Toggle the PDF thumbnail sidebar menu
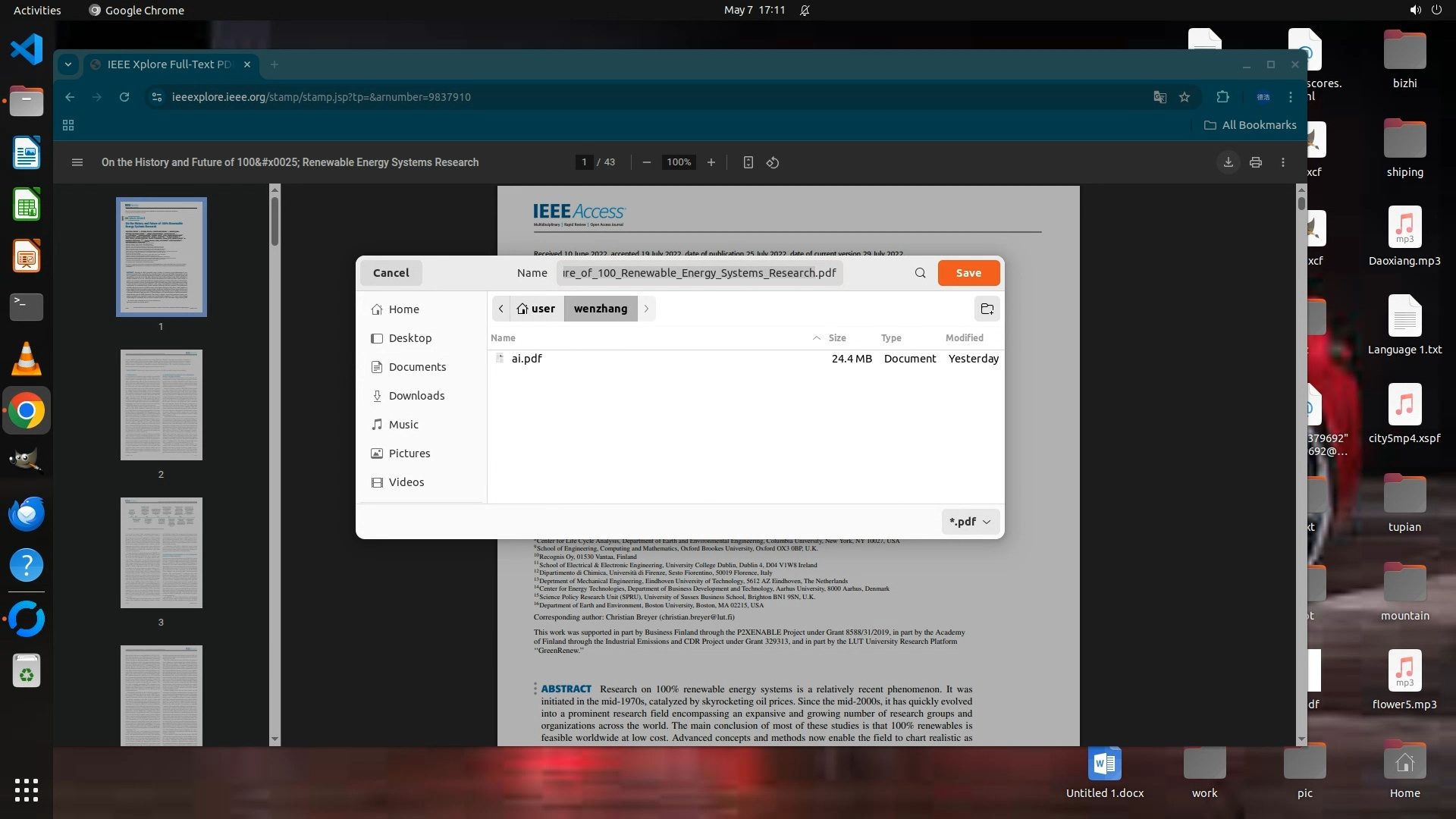1456x819 pixels. (x=77, y=162)
